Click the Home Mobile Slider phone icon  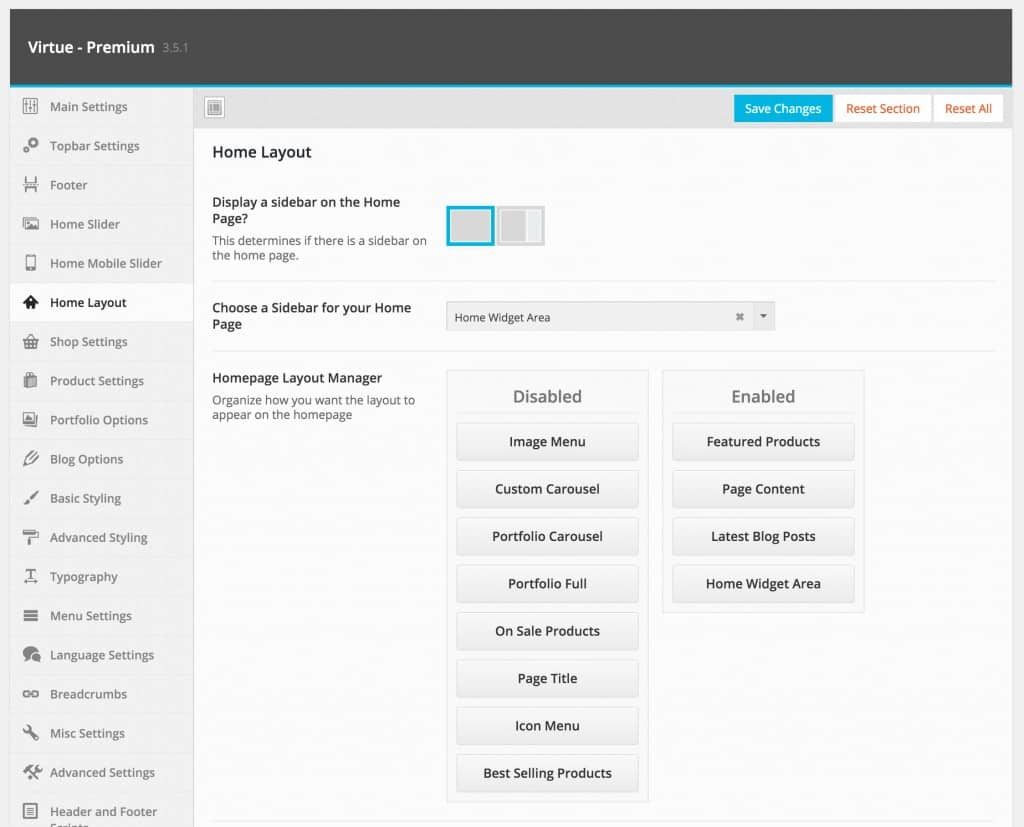pyautogui.click(x=30, y=263)
